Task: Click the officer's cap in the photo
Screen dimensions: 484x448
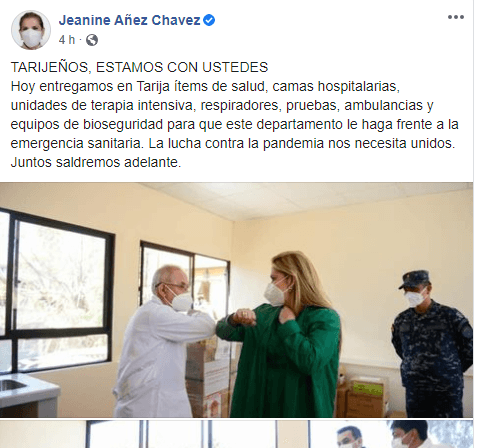Action: [415, 279]
